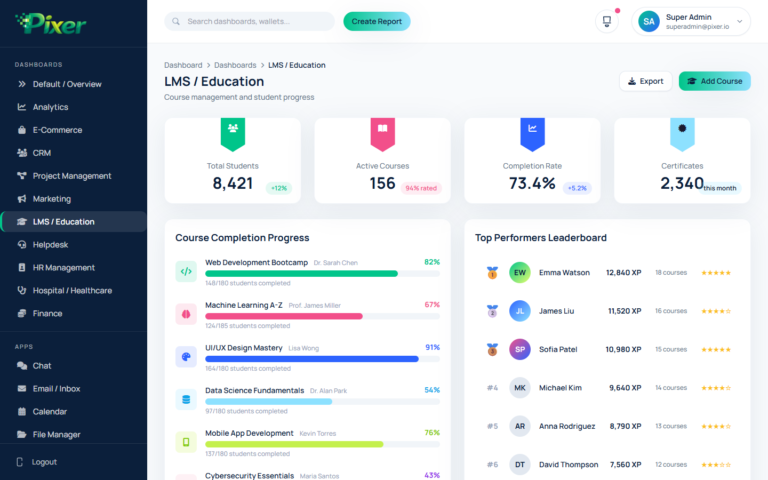Click the UI/UX Design Mastery palette icon
Image resolution: width=768 pixels, height=480 pixels.
186,357
